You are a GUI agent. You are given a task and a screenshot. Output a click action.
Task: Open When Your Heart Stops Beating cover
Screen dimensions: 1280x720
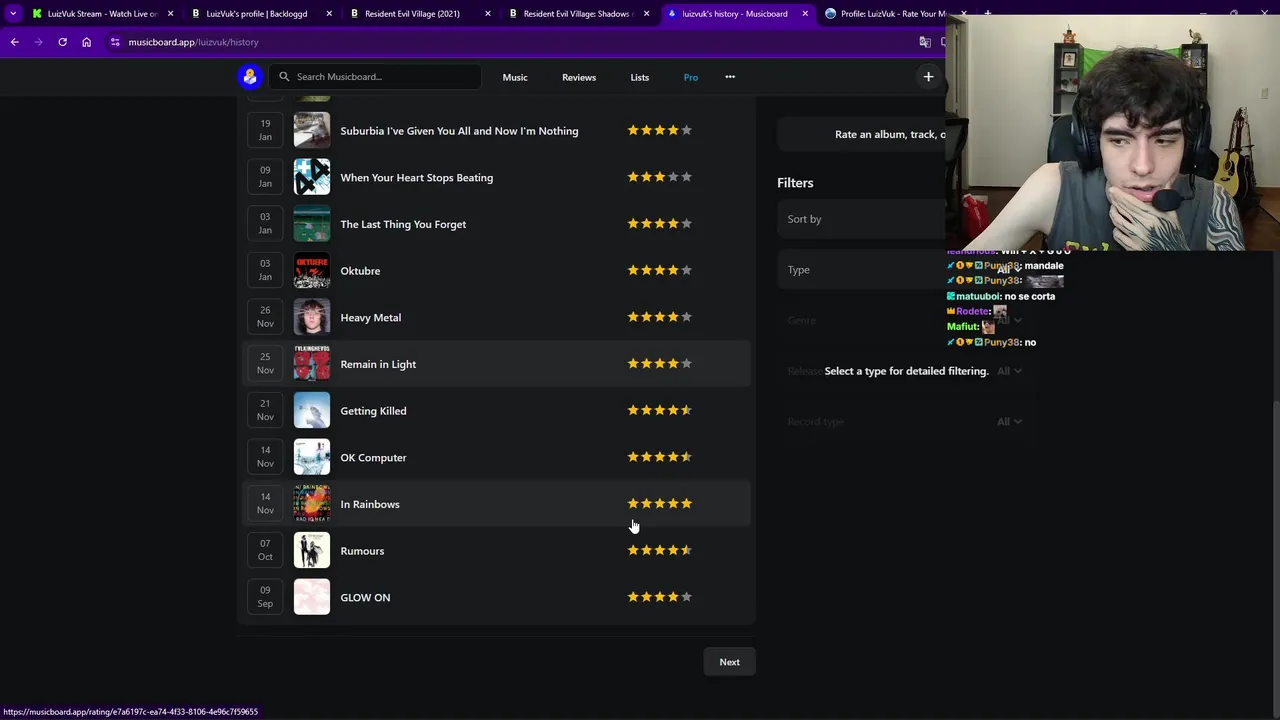tap(312, 177)
